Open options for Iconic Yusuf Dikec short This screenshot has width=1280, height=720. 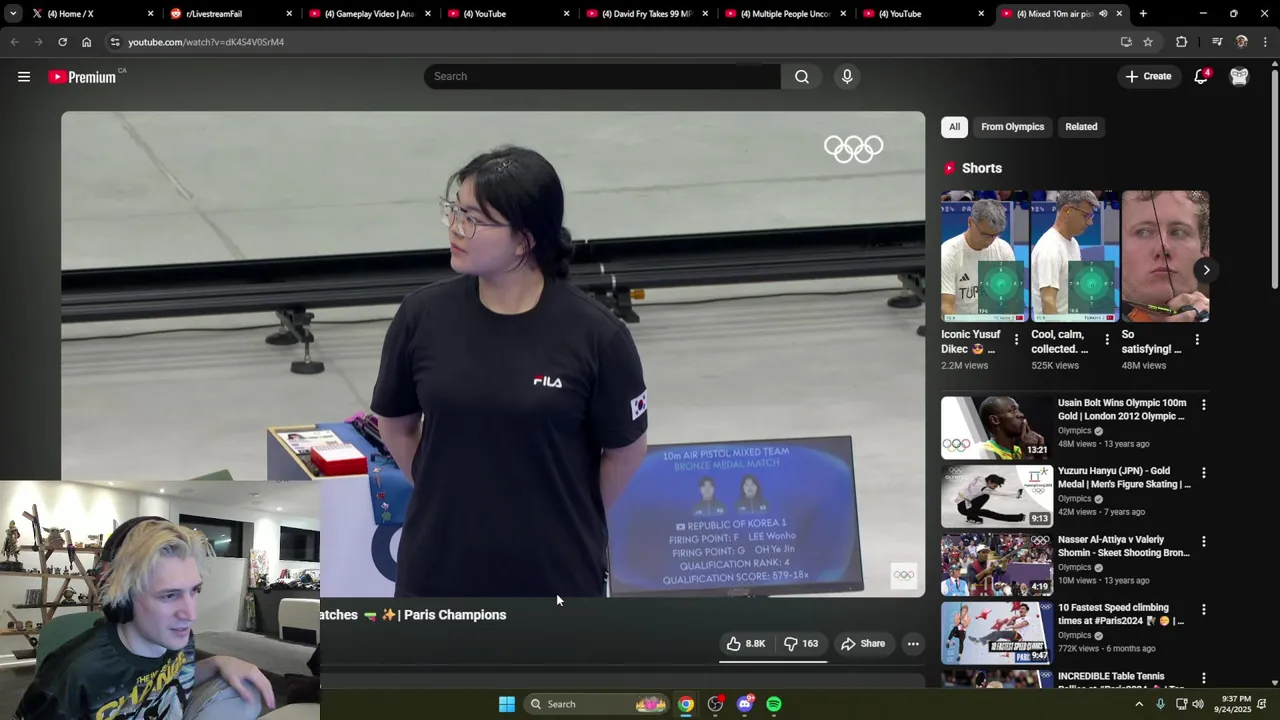click(x=1016, y=340)
